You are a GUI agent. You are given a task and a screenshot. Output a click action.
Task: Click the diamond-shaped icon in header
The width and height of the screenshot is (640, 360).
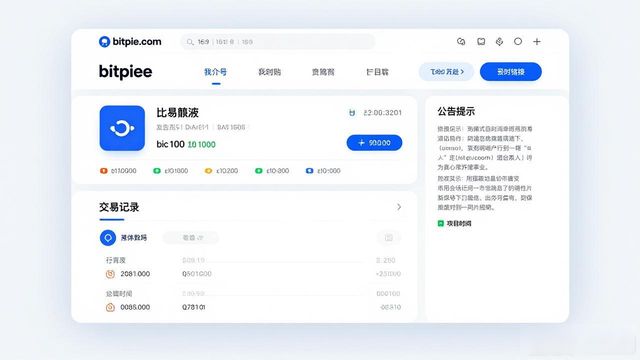[x=499, y=42]
